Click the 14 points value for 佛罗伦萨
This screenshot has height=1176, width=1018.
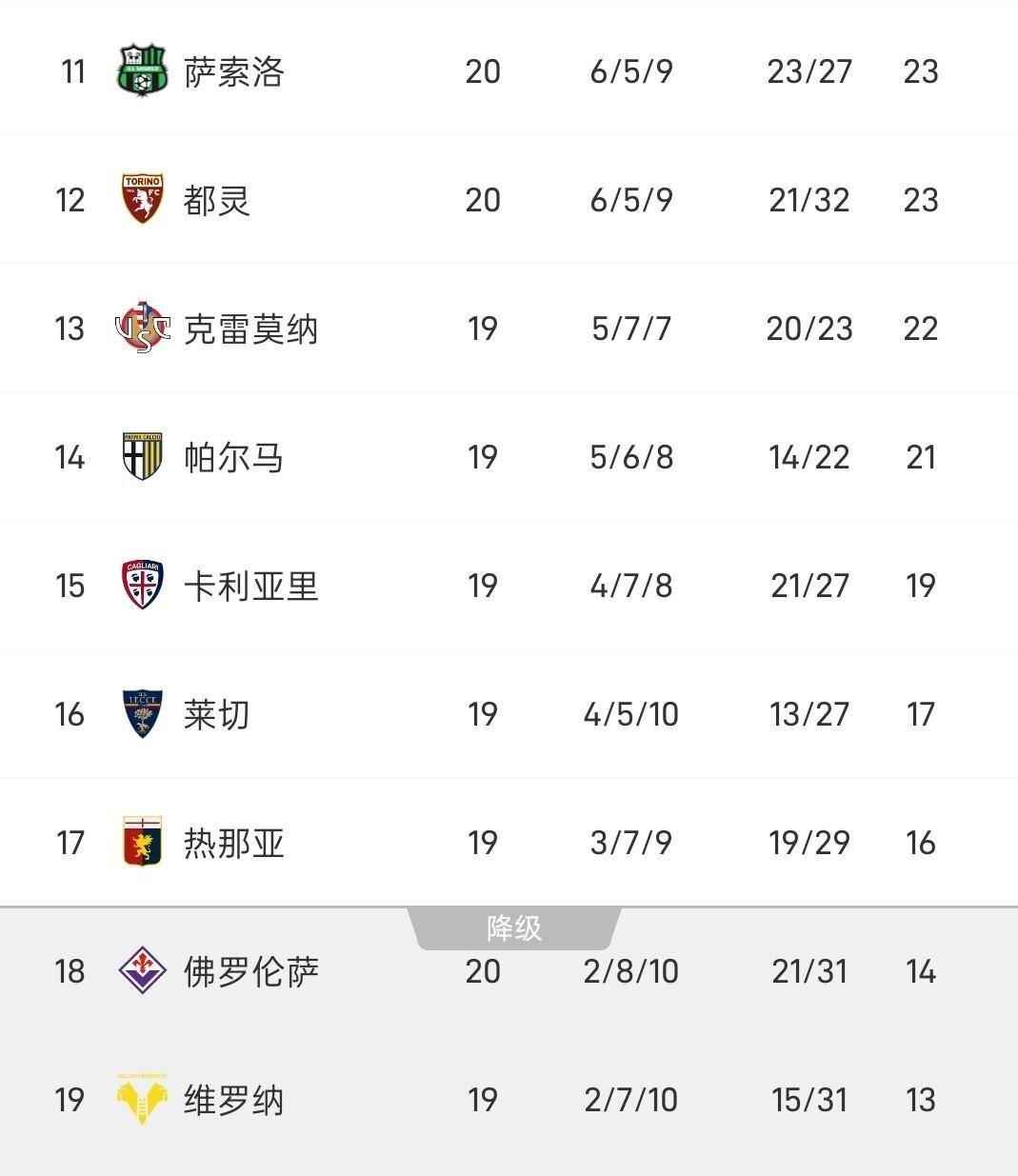click(x=920, y=971)
